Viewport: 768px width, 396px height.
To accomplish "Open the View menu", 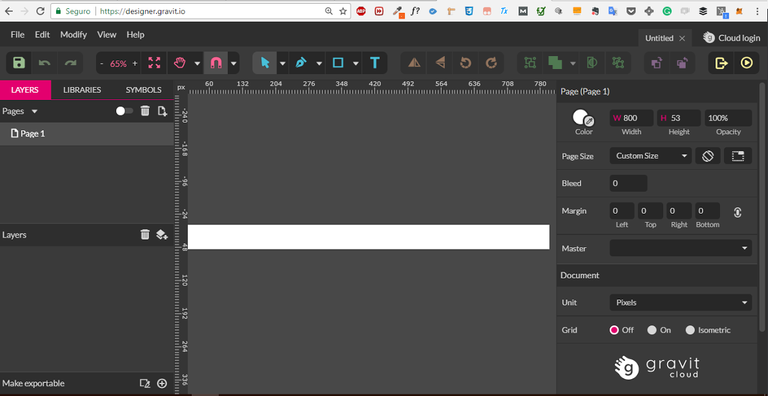I will [x=106, y=35].
